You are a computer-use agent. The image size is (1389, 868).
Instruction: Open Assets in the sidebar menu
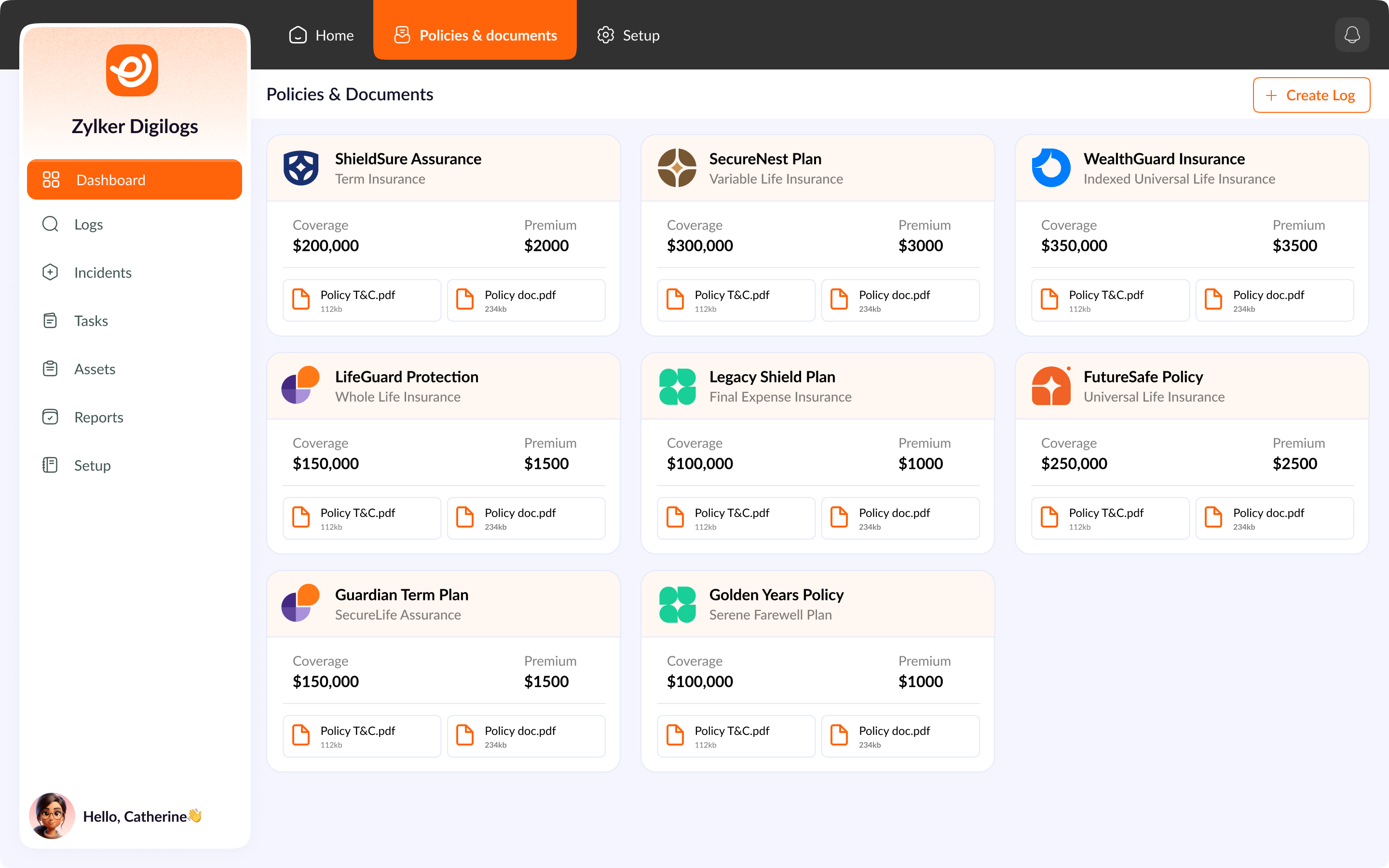pyautogui.click(x=94, y=369)
